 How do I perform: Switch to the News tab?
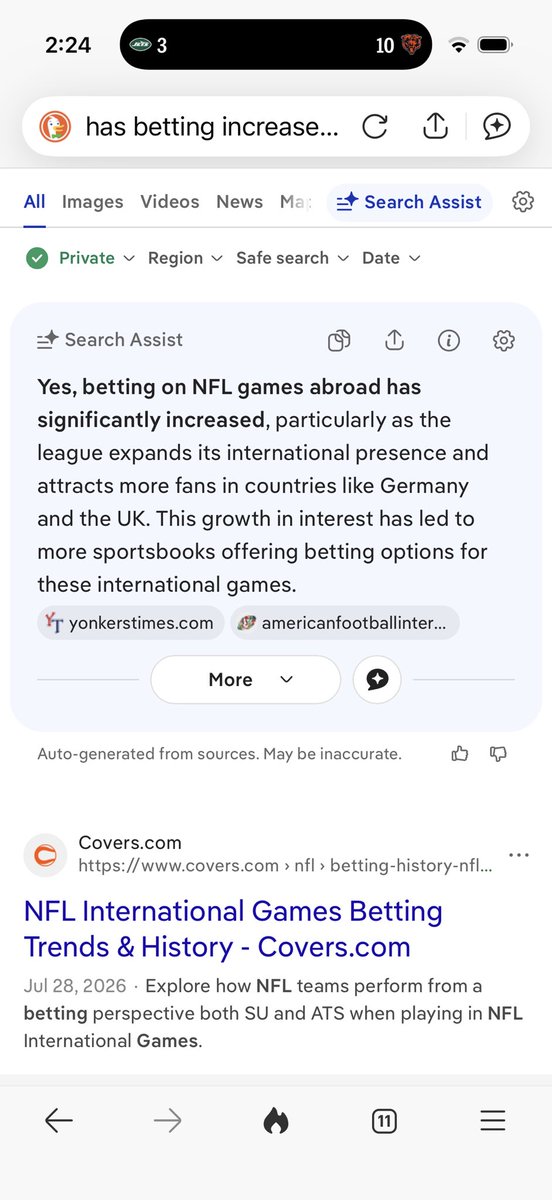pos(240,202)
